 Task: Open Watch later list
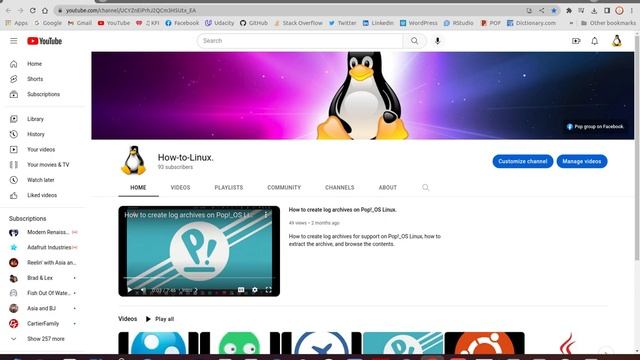[x=43, y=180]
